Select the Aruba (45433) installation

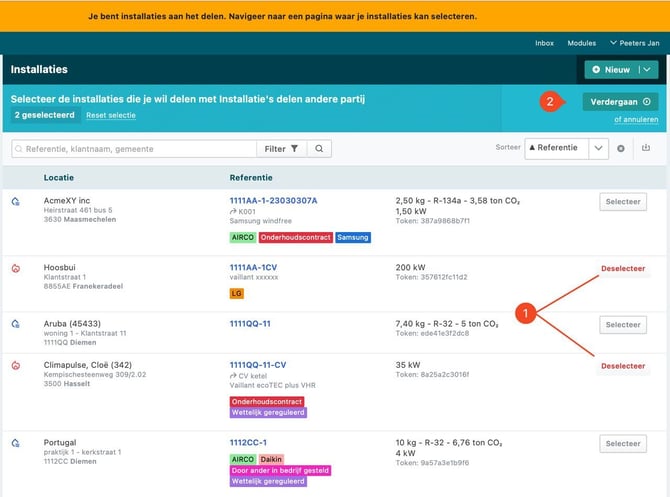[x=623, y=325]
